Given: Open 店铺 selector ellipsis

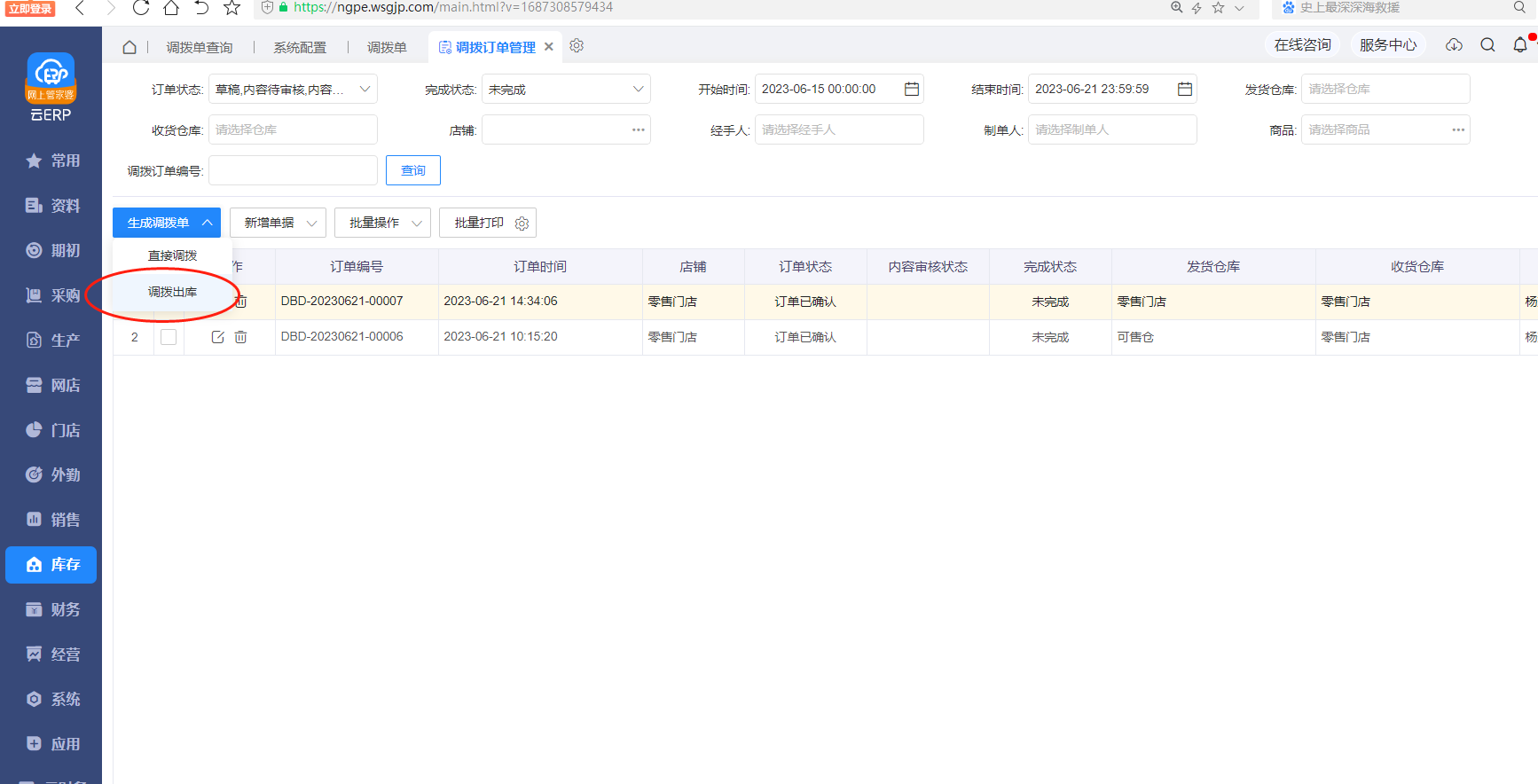Looking at the screenshot, I should [638, 129].
